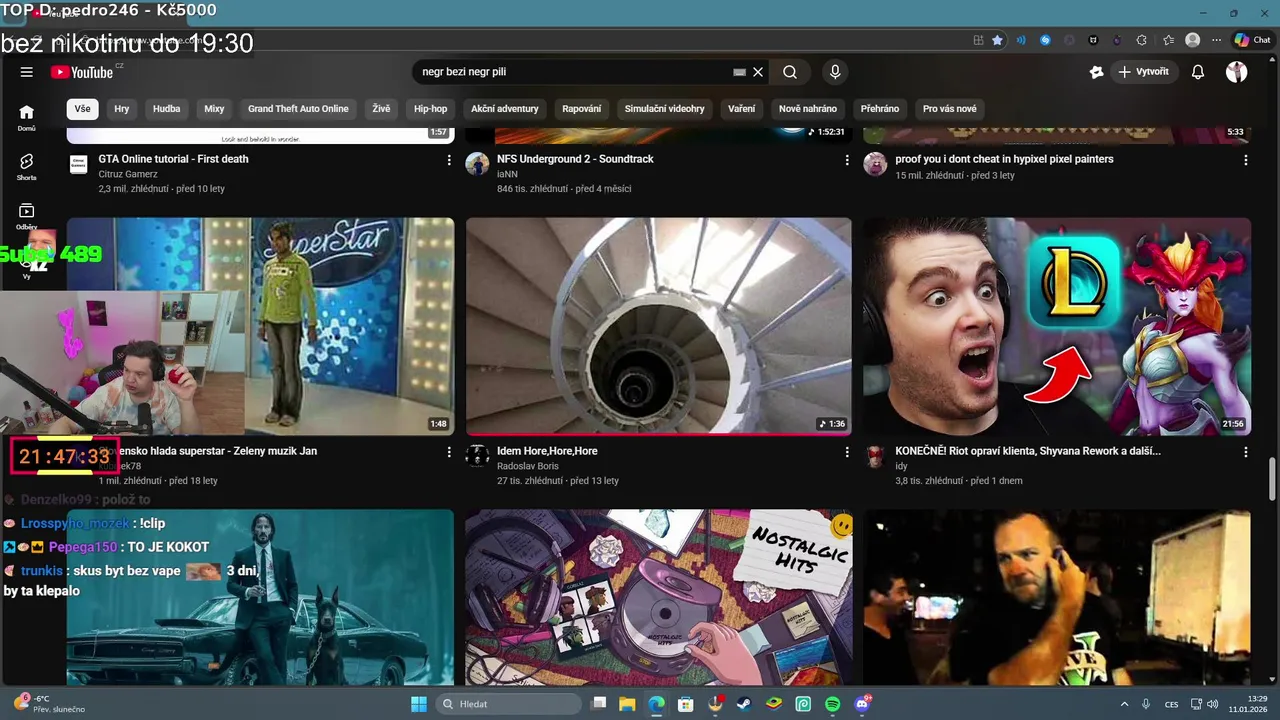The height and width of the screenshot is (720, 1280).
Task: Open Radoslav Boris channel name
Action: [x=528, y=466]
